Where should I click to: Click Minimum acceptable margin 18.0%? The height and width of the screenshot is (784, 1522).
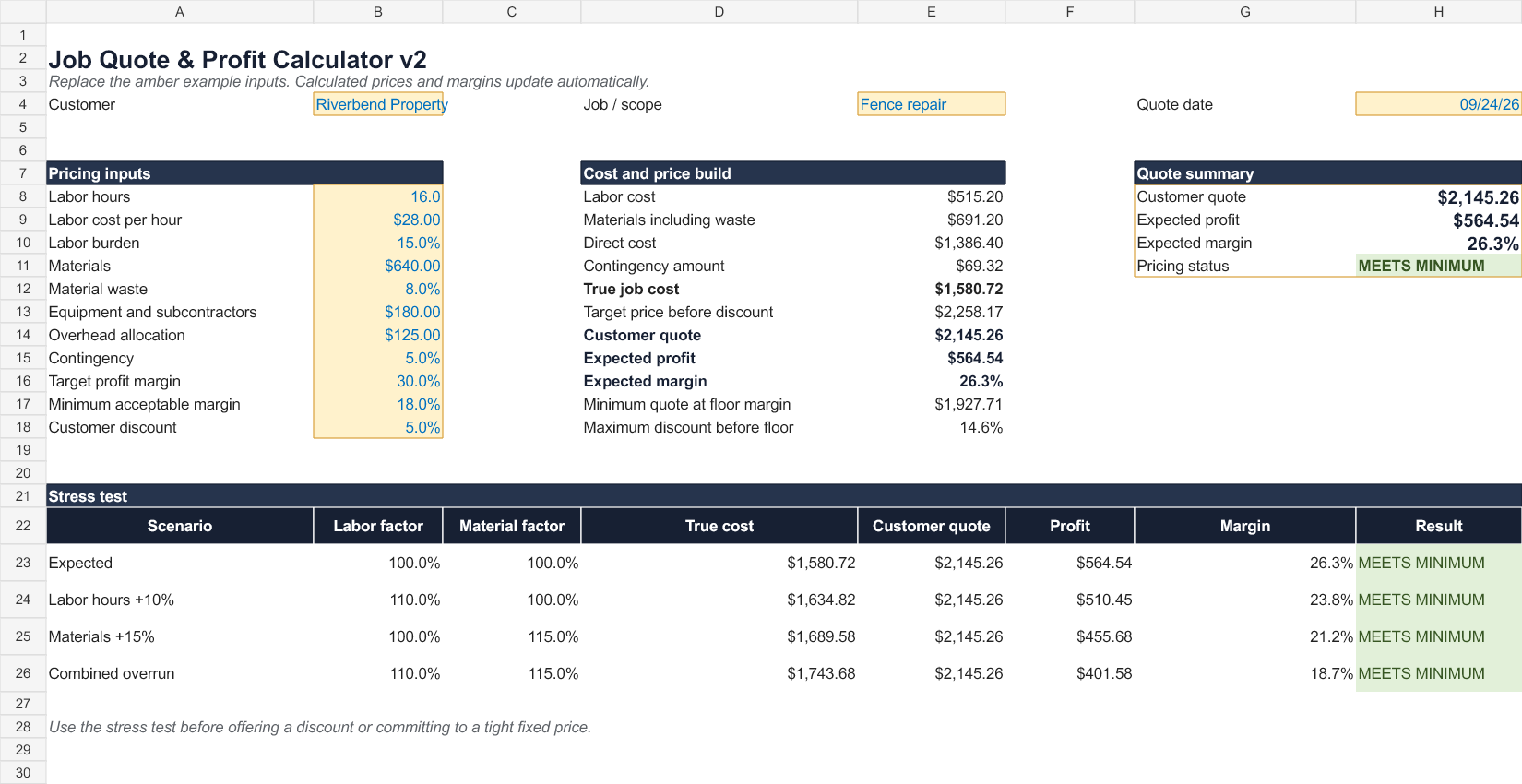tap(378, 404)
